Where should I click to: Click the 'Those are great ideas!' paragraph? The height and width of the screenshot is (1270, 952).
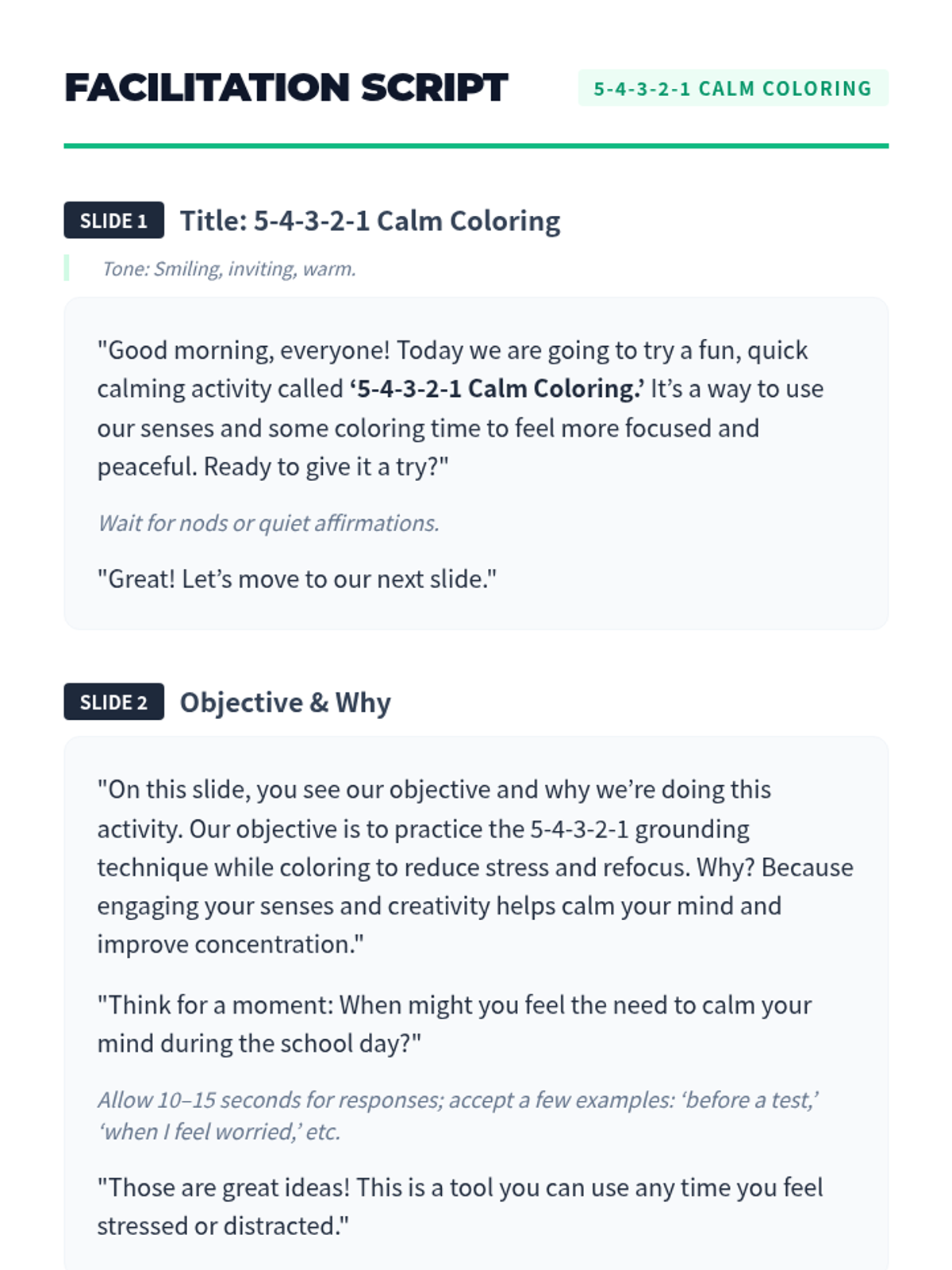pyautogui.click(x=460, y=1206)
